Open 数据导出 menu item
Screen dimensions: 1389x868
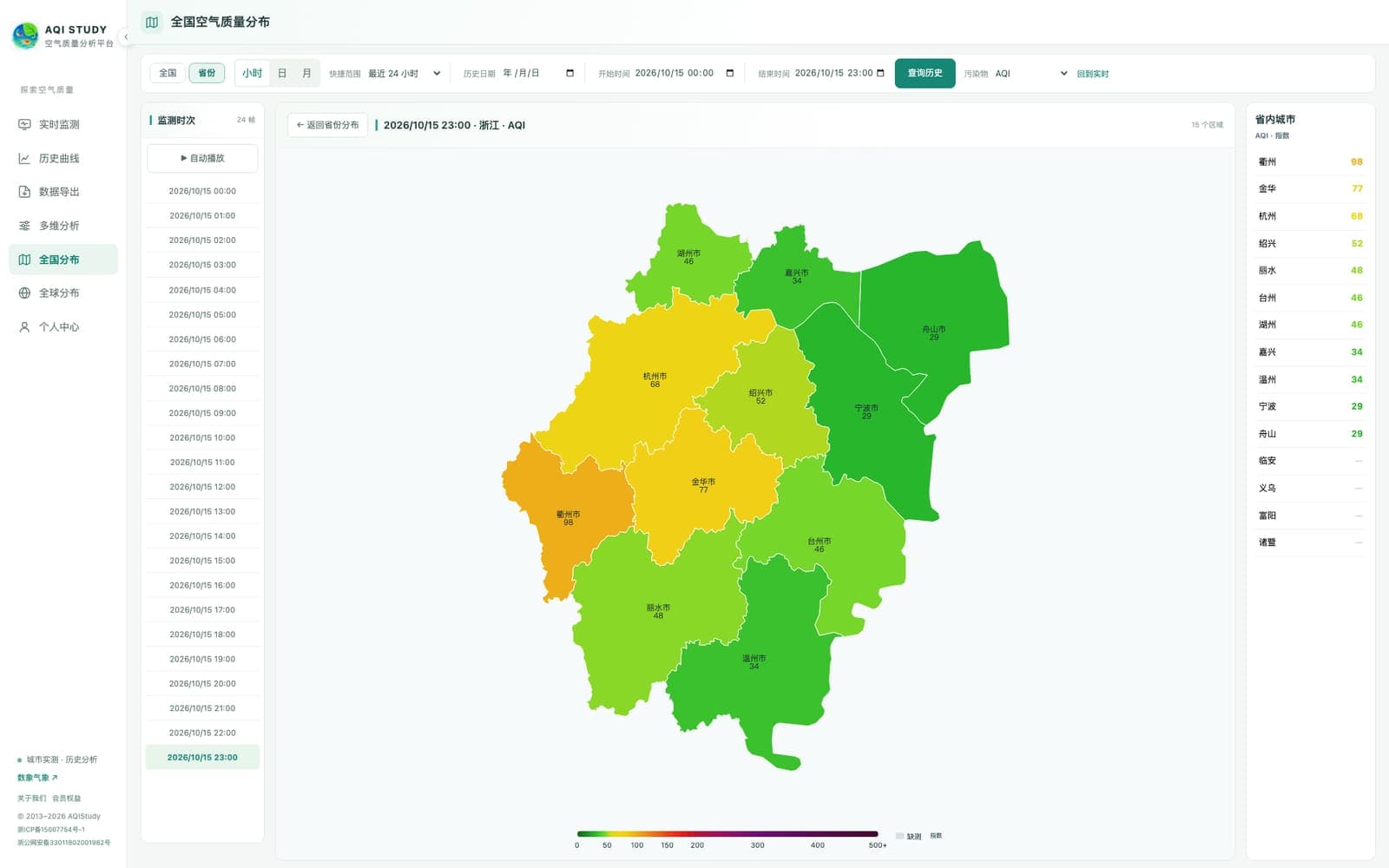pyautogui.click(x=63, y=192)
